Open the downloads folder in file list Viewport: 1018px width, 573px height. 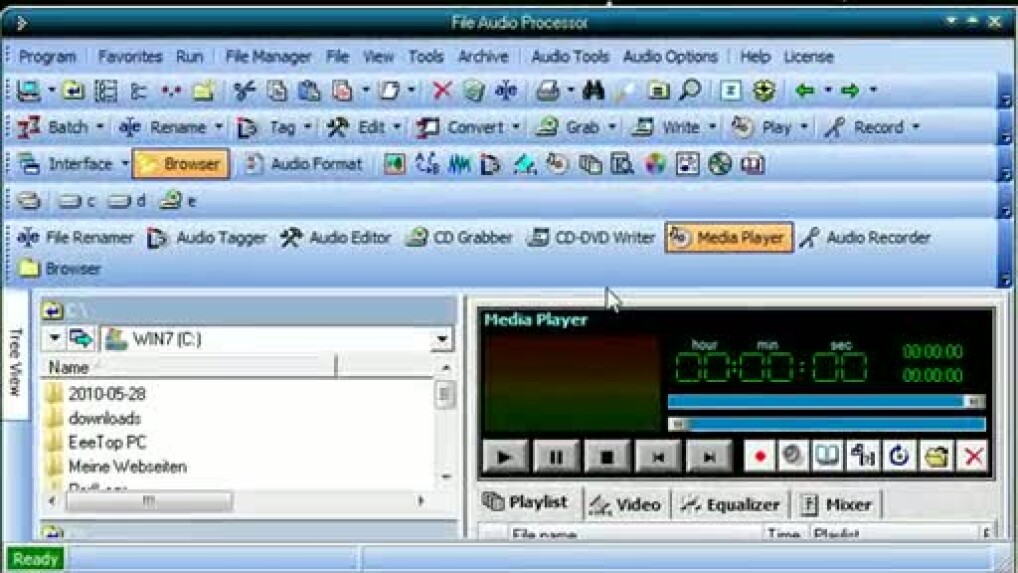coord(104,418)
